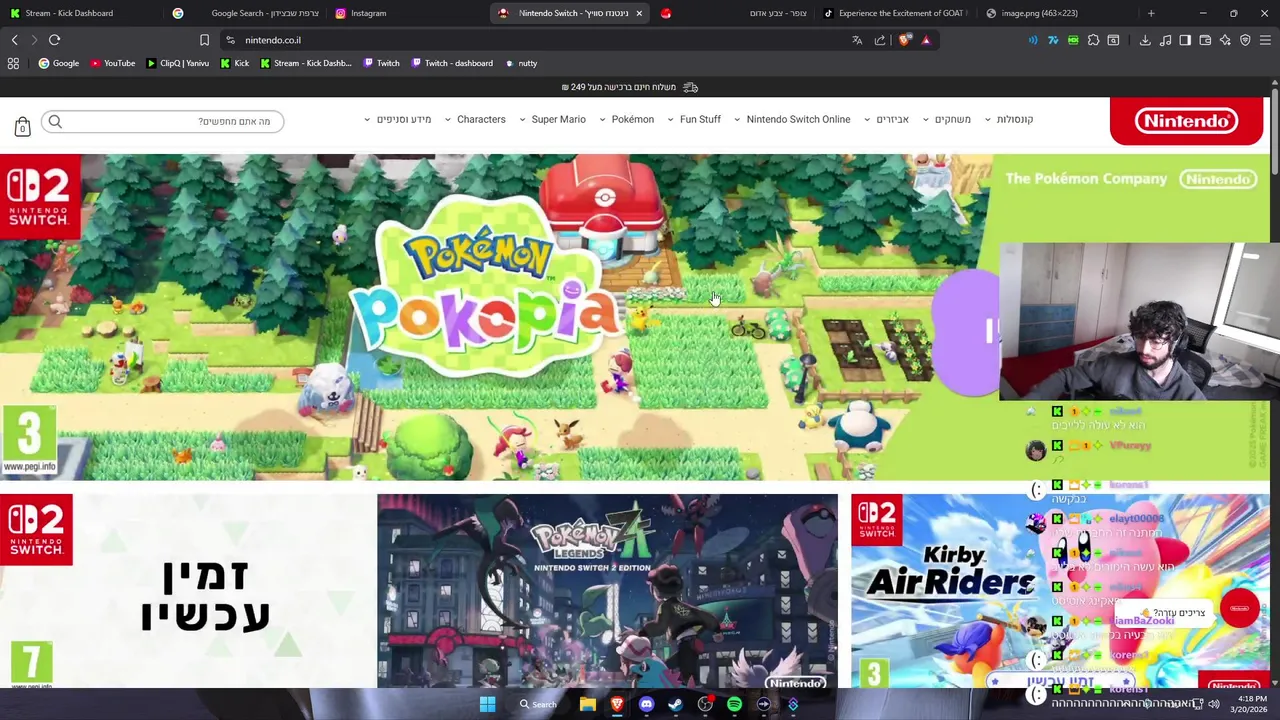Open the taskbar clock showing 4:18 PM

[1251, 704]
